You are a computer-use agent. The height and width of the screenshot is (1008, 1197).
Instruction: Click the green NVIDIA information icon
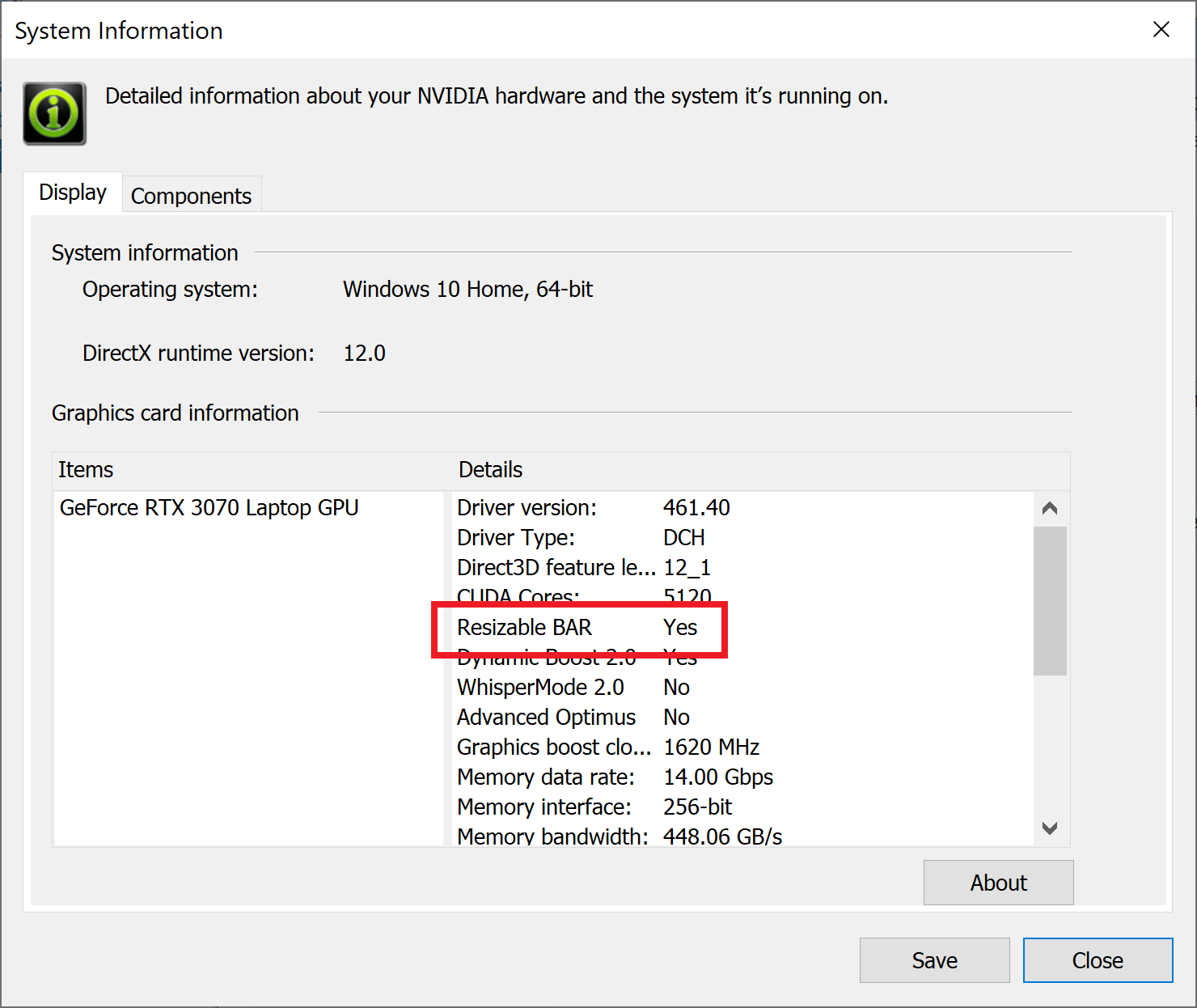54,113
